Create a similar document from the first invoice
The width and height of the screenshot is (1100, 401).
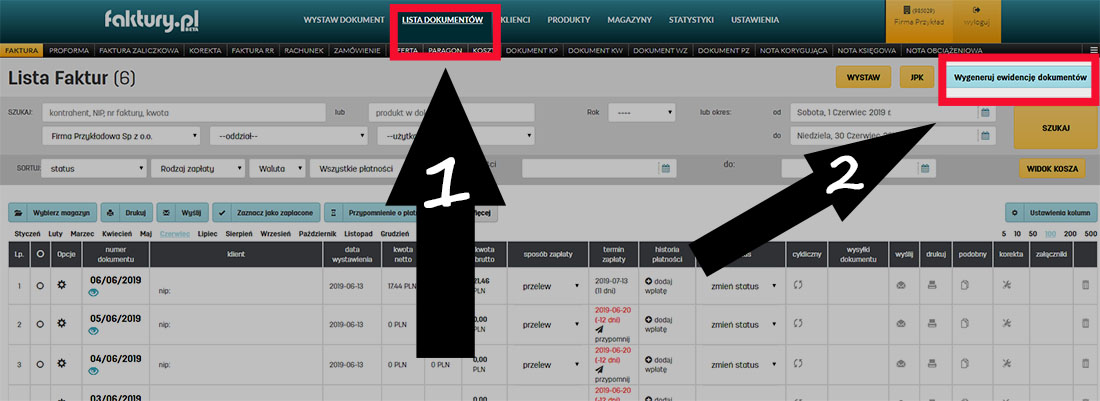965,287
